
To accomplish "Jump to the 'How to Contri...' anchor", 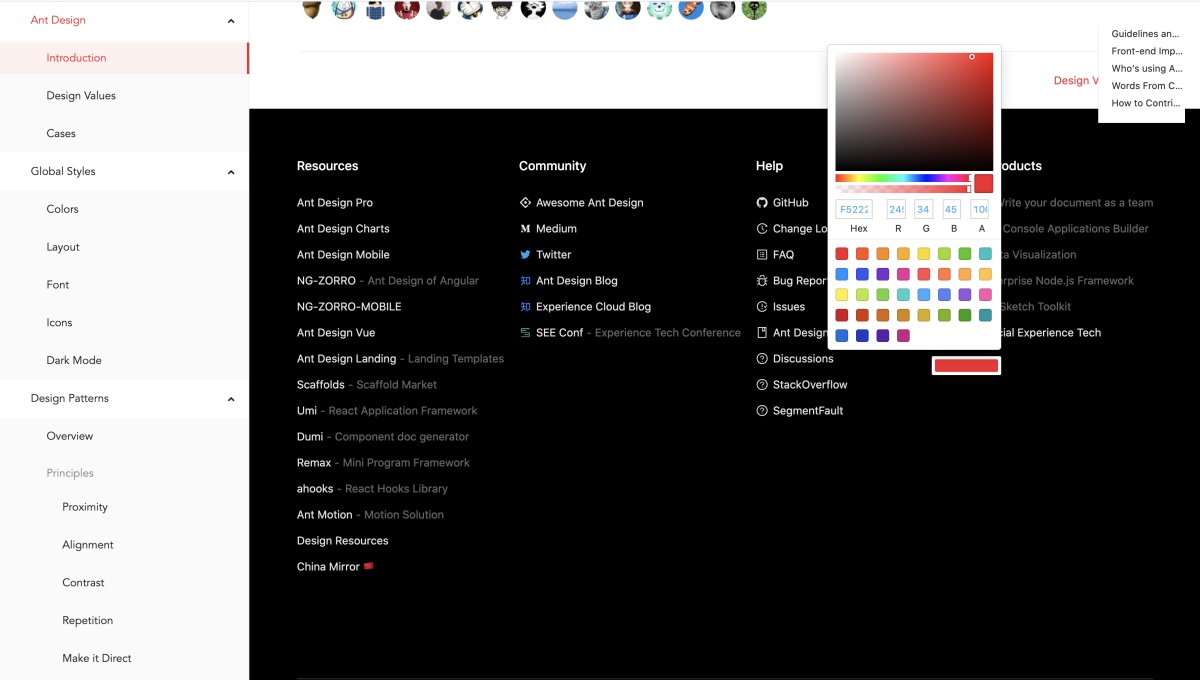I will tap(1146, 103).
